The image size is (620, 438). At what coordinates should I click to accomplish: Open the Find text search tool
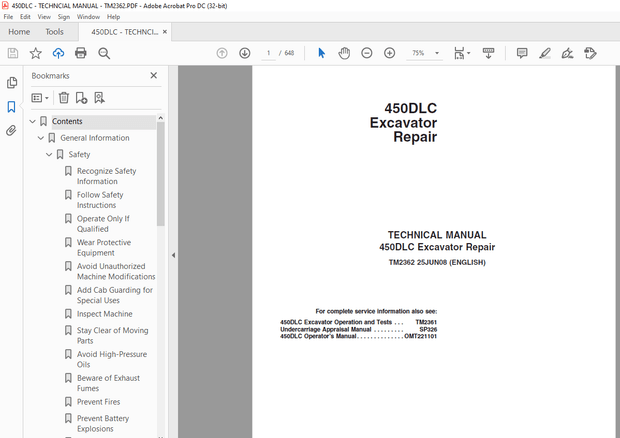104,53
